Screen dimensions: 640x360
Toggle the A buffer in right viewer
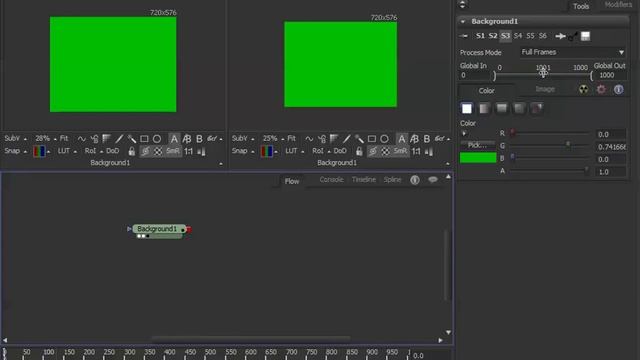click(x=401, y=139)
